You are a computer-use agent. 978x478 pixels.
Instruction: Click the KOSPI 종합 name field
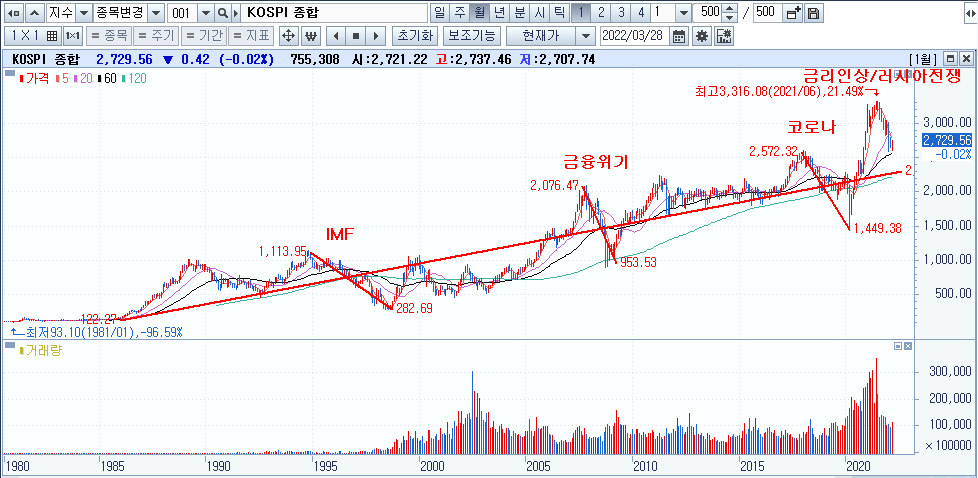coord(334,12)
